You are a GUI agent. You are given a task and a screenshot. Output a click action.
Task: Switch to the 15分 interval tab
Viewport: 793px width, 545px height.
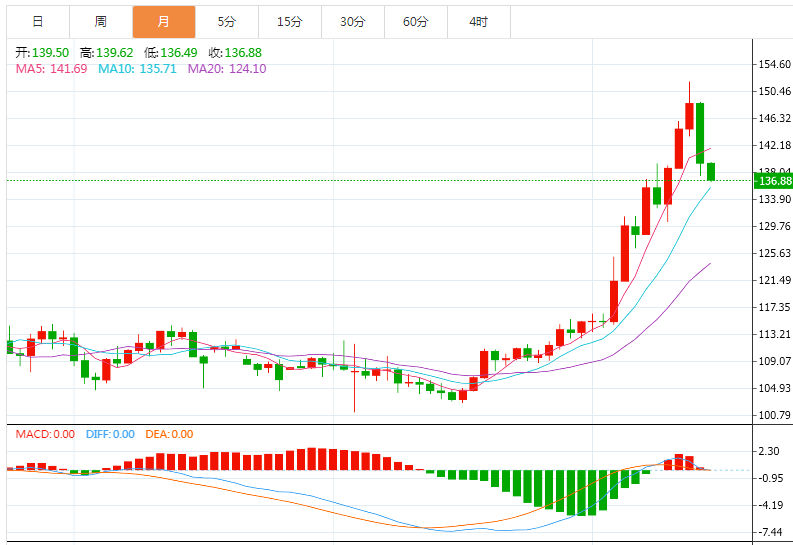[289, 21]
